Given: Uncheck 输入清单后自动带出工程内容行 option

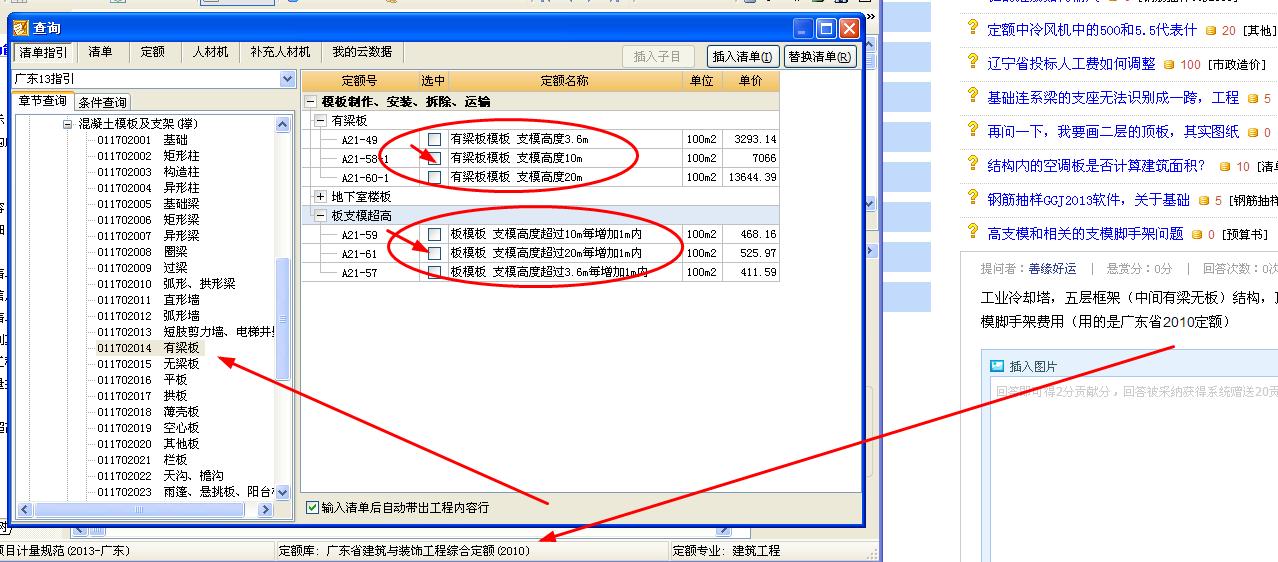Looking at the screenshot, I should pyautogui.click(x=313, y=507).
